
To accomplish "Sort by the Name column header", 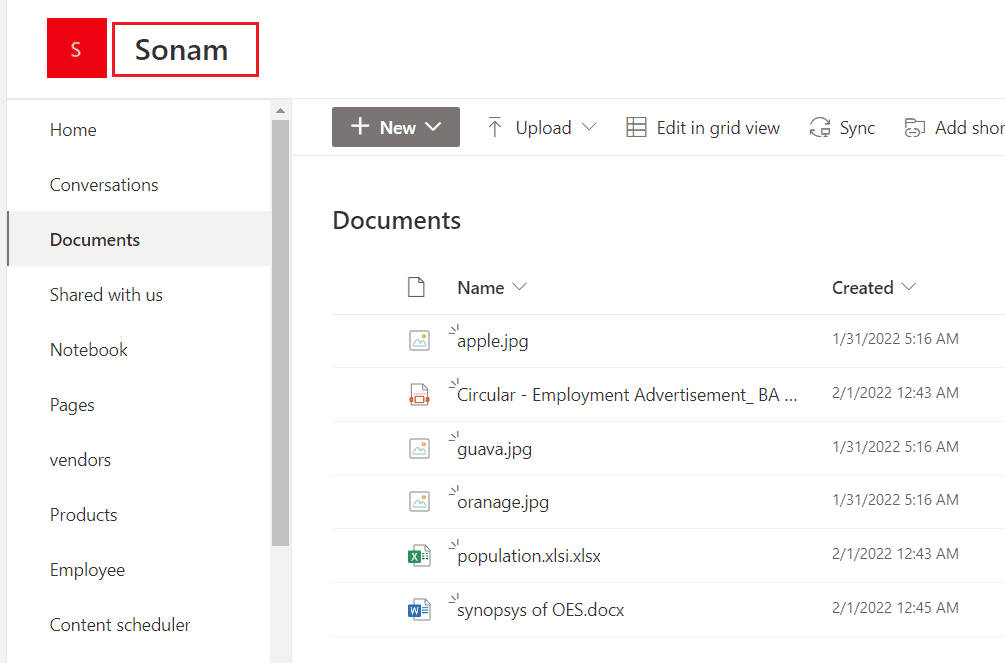I will tap(481, 288).
